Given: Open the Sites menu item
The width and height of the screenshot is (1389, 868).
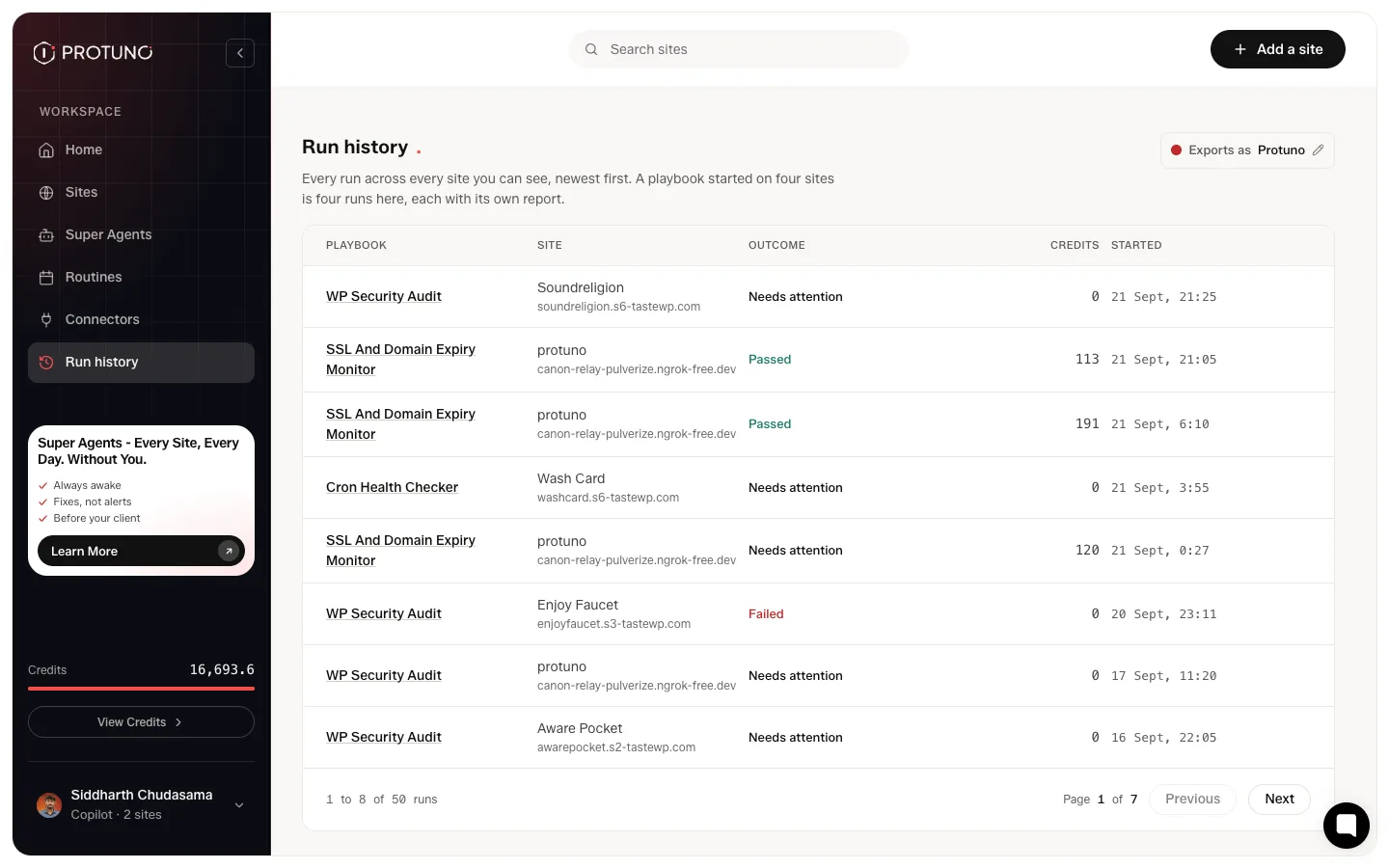Looking at the screenshot, I should click(x=141, y=193).
